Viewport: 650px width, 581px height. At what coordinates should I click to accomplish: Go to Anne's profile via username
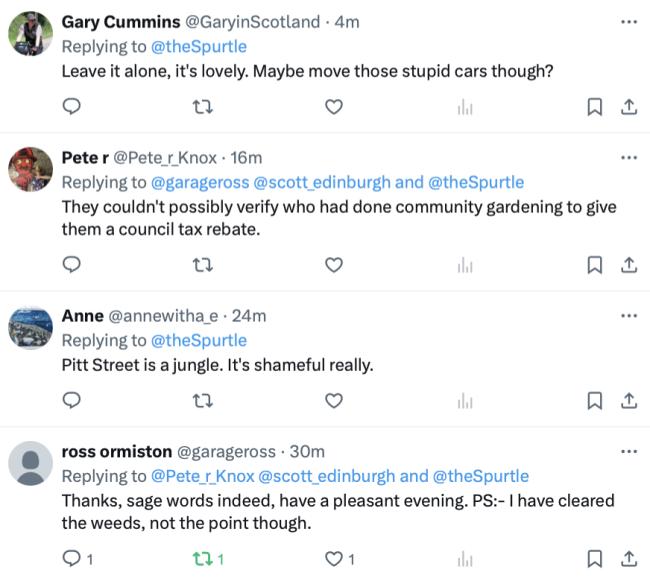pos(83,316)
